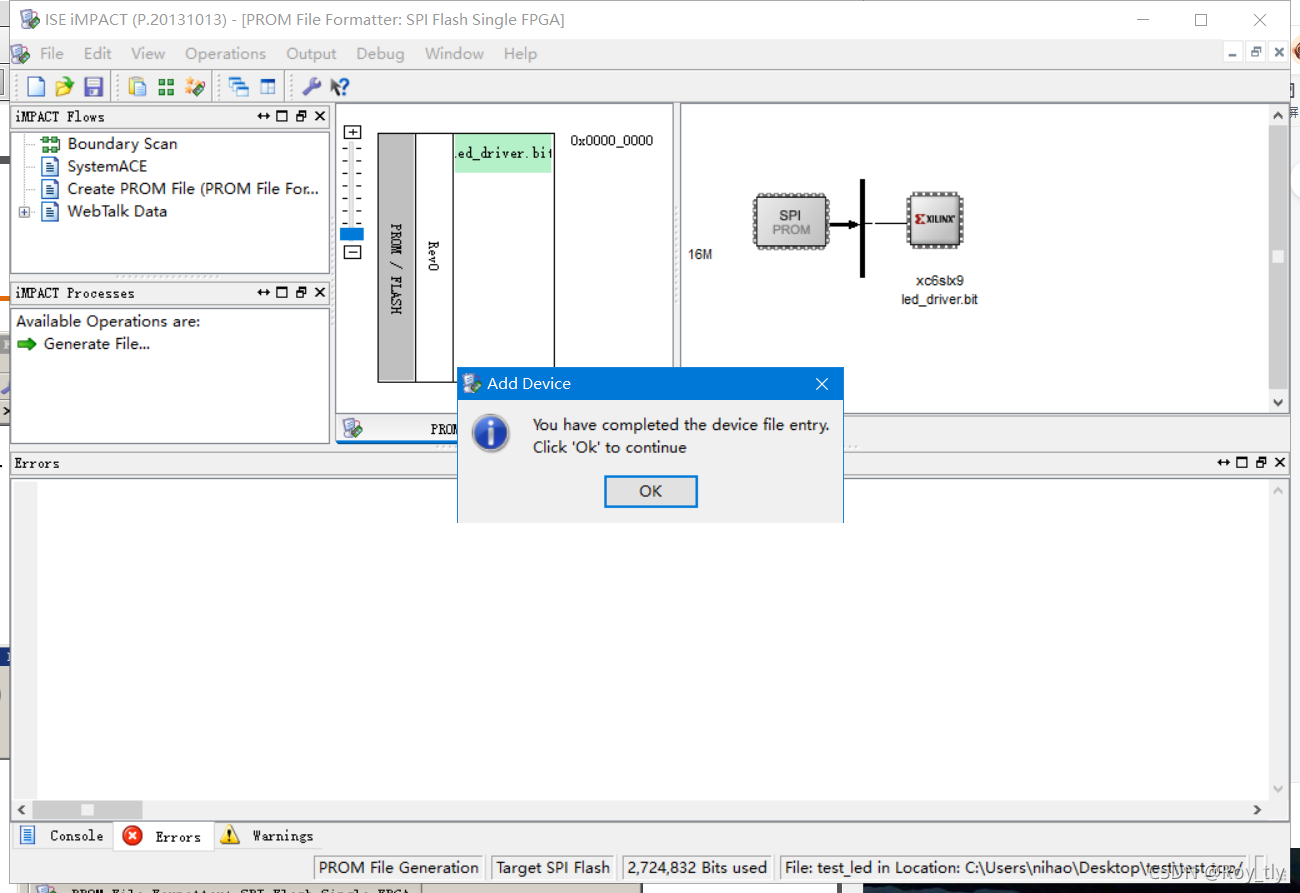Select Boundary Scan flow

point(122,144)
